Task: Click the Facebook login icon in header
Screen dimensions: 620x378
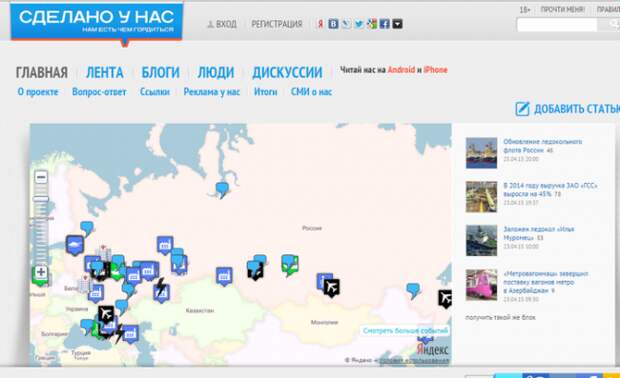Action: (x=384, y=24)
